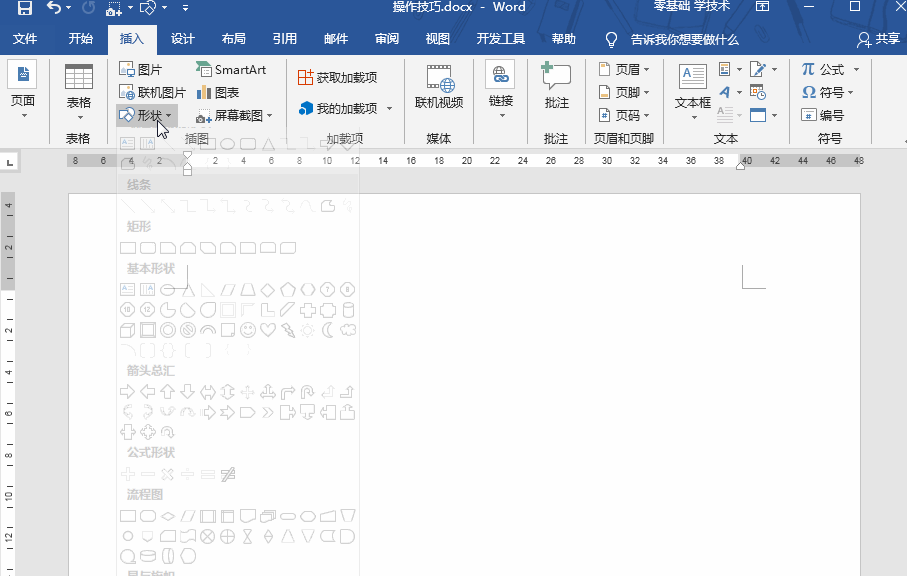The image size is (907, 576).
Task: Insert a SmartArt graphic
Action: [x=231, y=69]
